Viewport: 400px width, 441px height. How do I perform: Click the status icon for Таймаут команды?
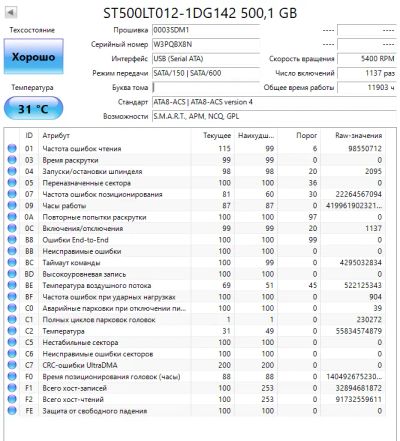[x=12, y=262]
